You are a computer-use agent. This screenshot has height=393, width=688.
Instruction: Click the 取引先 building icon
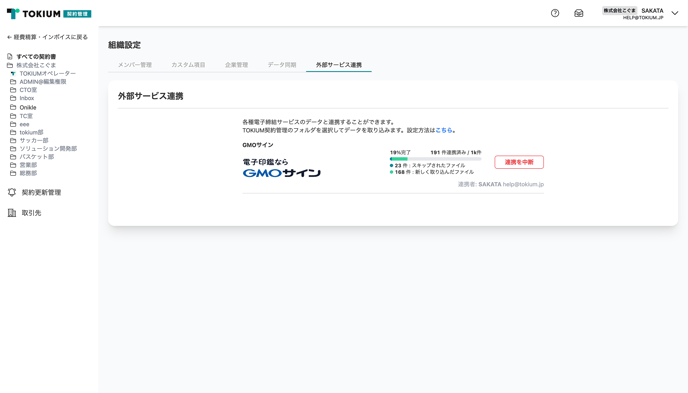[12, 213]
